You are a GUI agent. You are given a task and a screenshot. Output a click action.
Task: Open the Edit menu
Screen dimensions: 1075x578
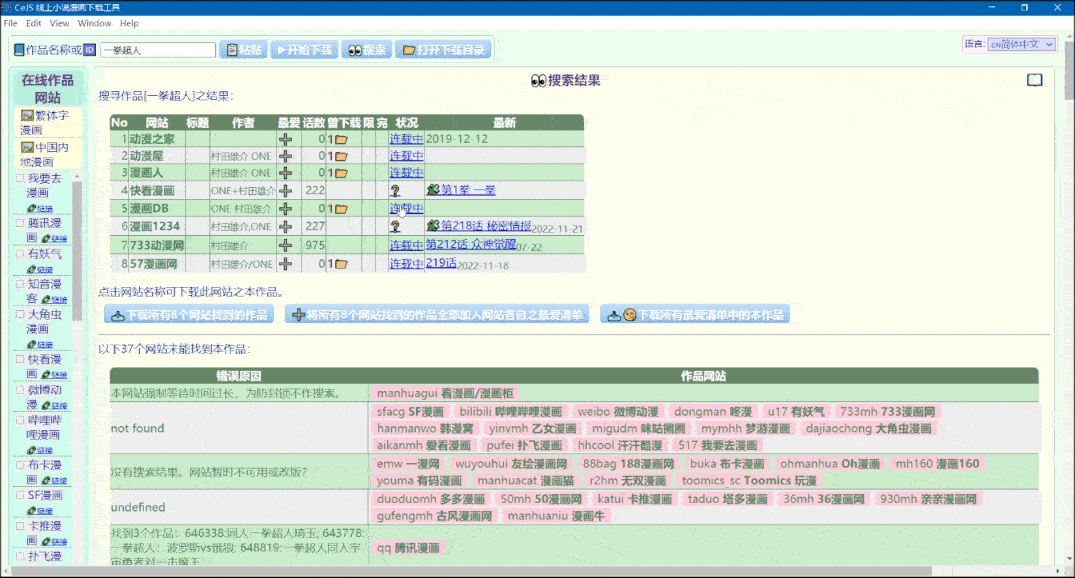pyautogui.click(x=34, y=23)
